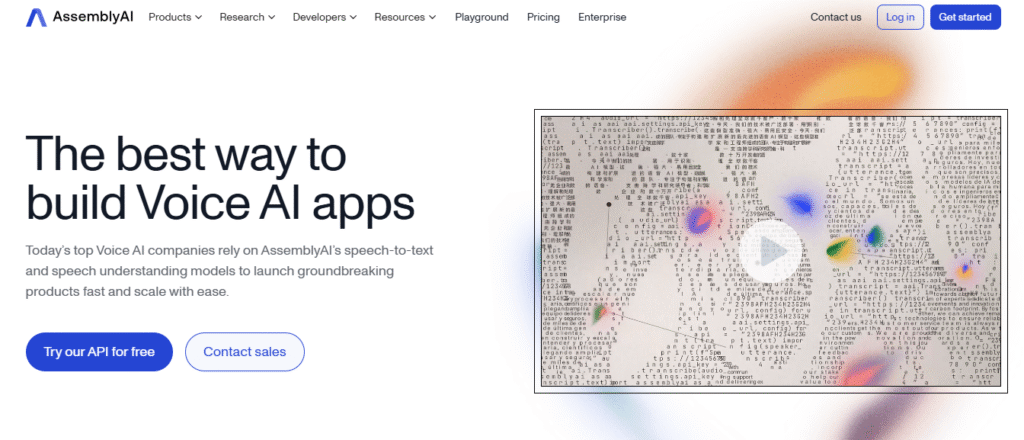
Task: Click the Contact us link
Action: (x=835, y=18)
